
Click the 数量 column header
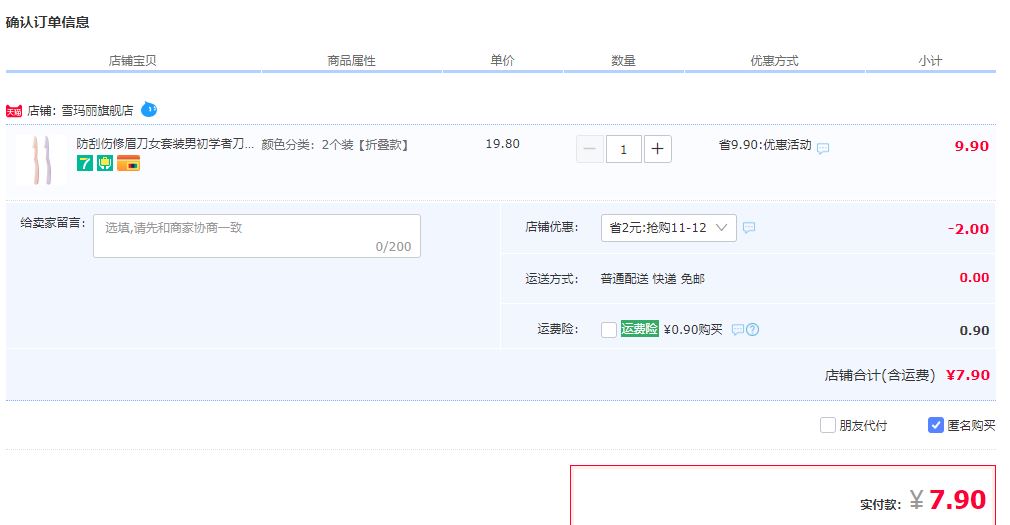(624, 61)
